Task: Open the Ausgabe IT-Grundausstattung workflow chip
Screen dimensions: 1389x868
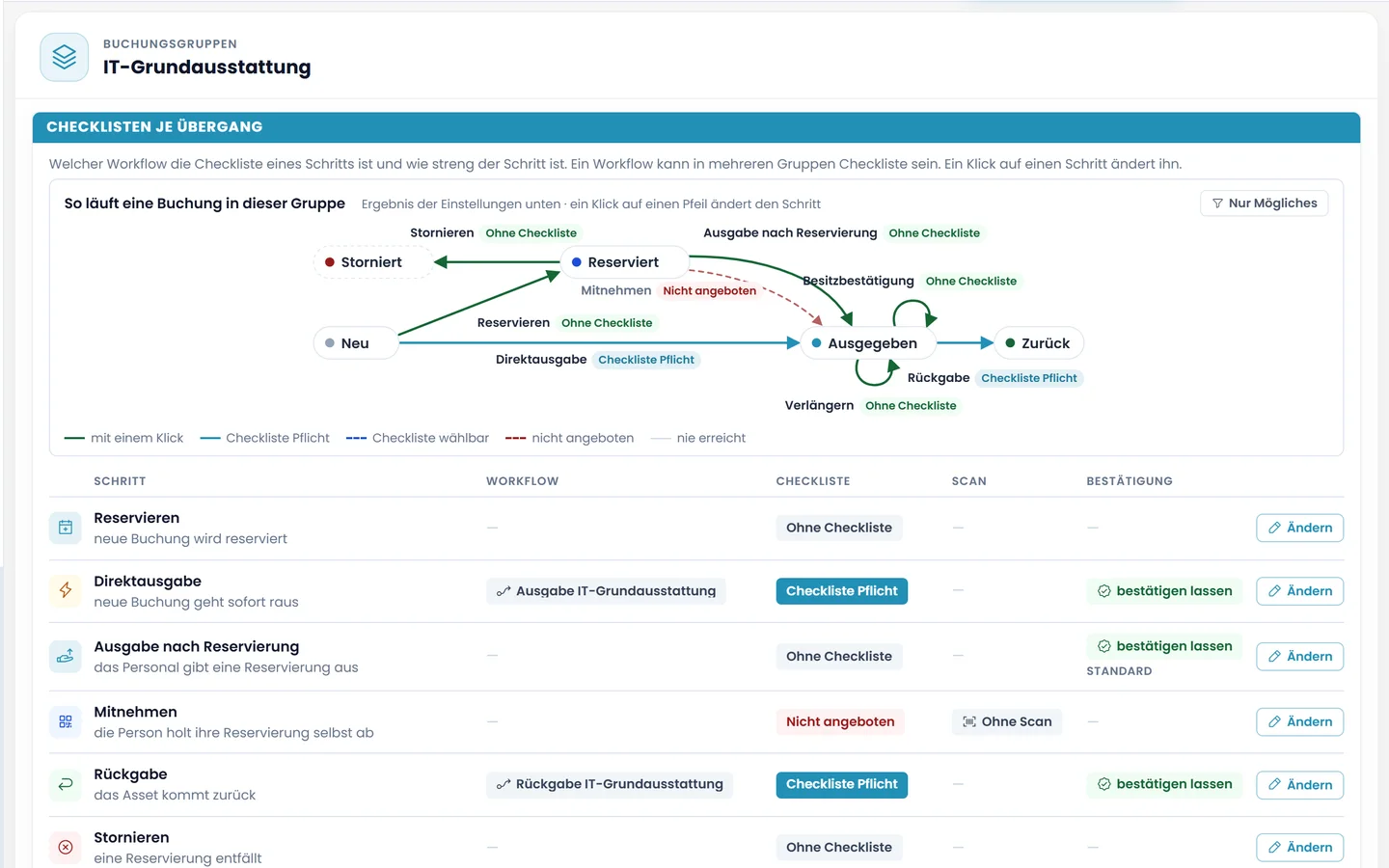Action: (x=606, y=591)
